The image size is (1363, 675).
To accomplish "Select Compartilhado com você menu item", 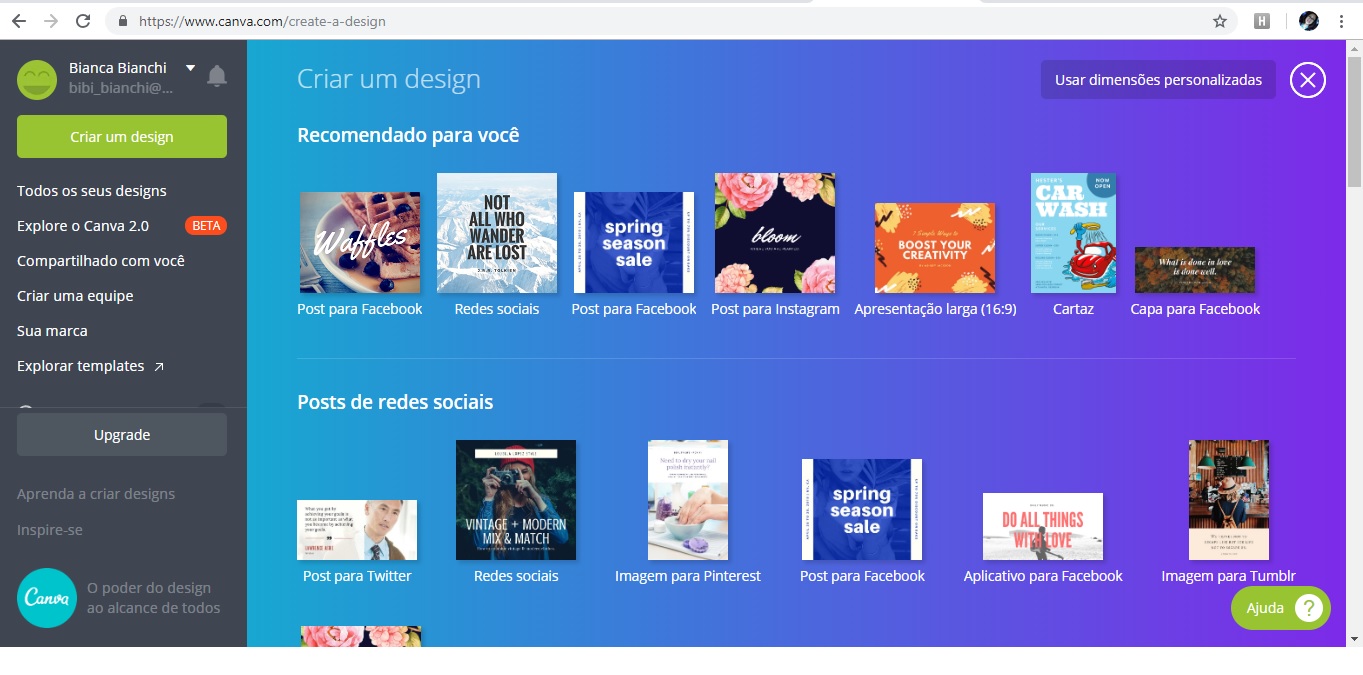I will pos(101,261).
